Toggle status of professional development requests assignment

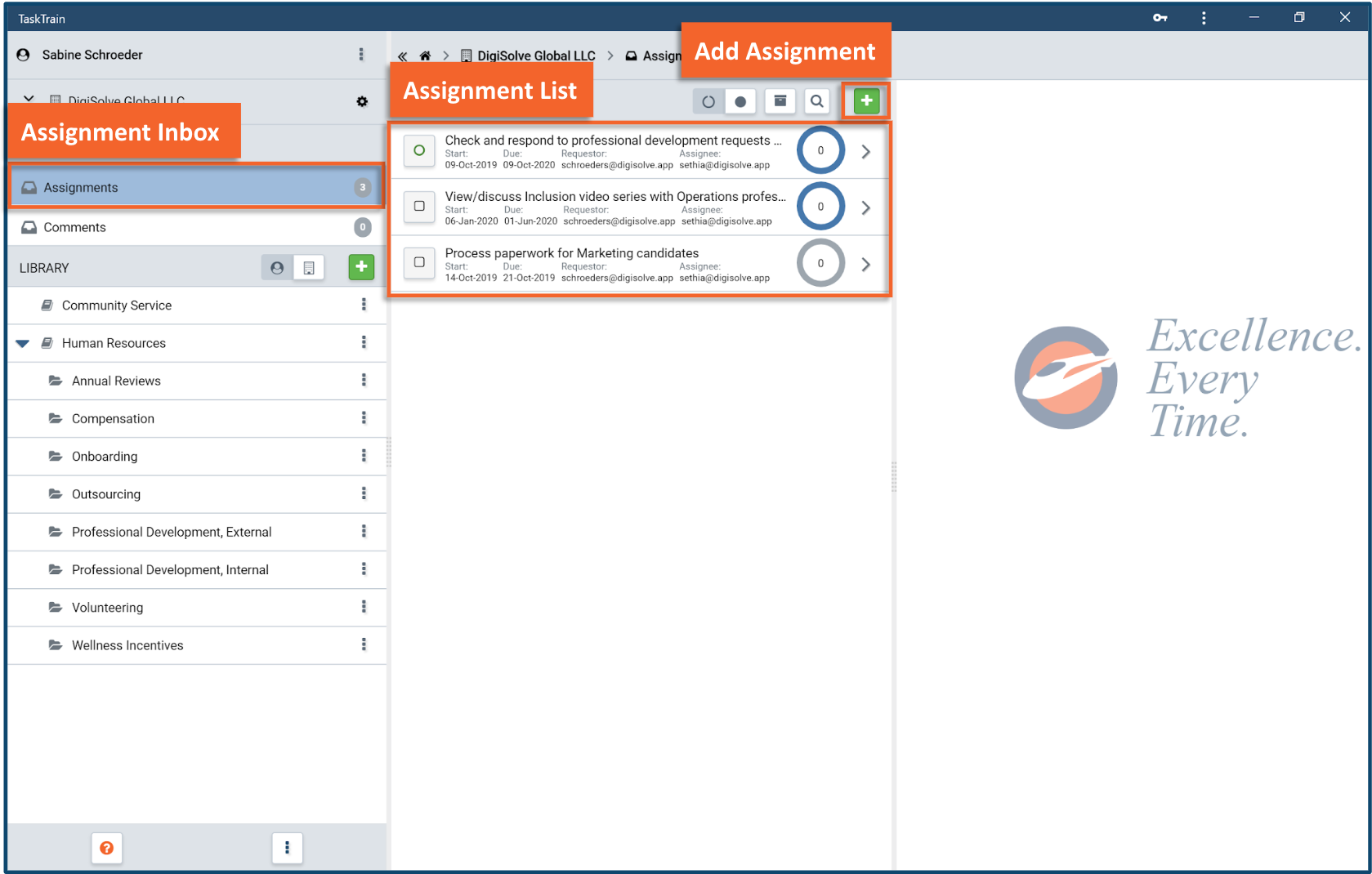[419, 150]
